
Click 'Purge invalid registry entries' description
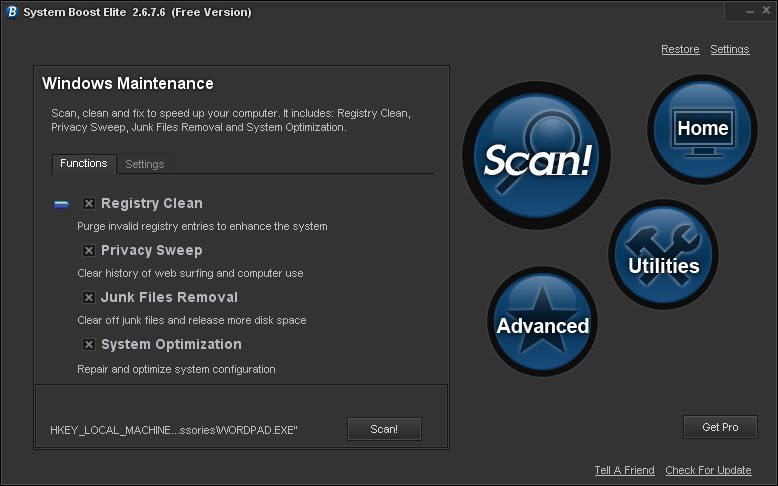tap(202, 226)
